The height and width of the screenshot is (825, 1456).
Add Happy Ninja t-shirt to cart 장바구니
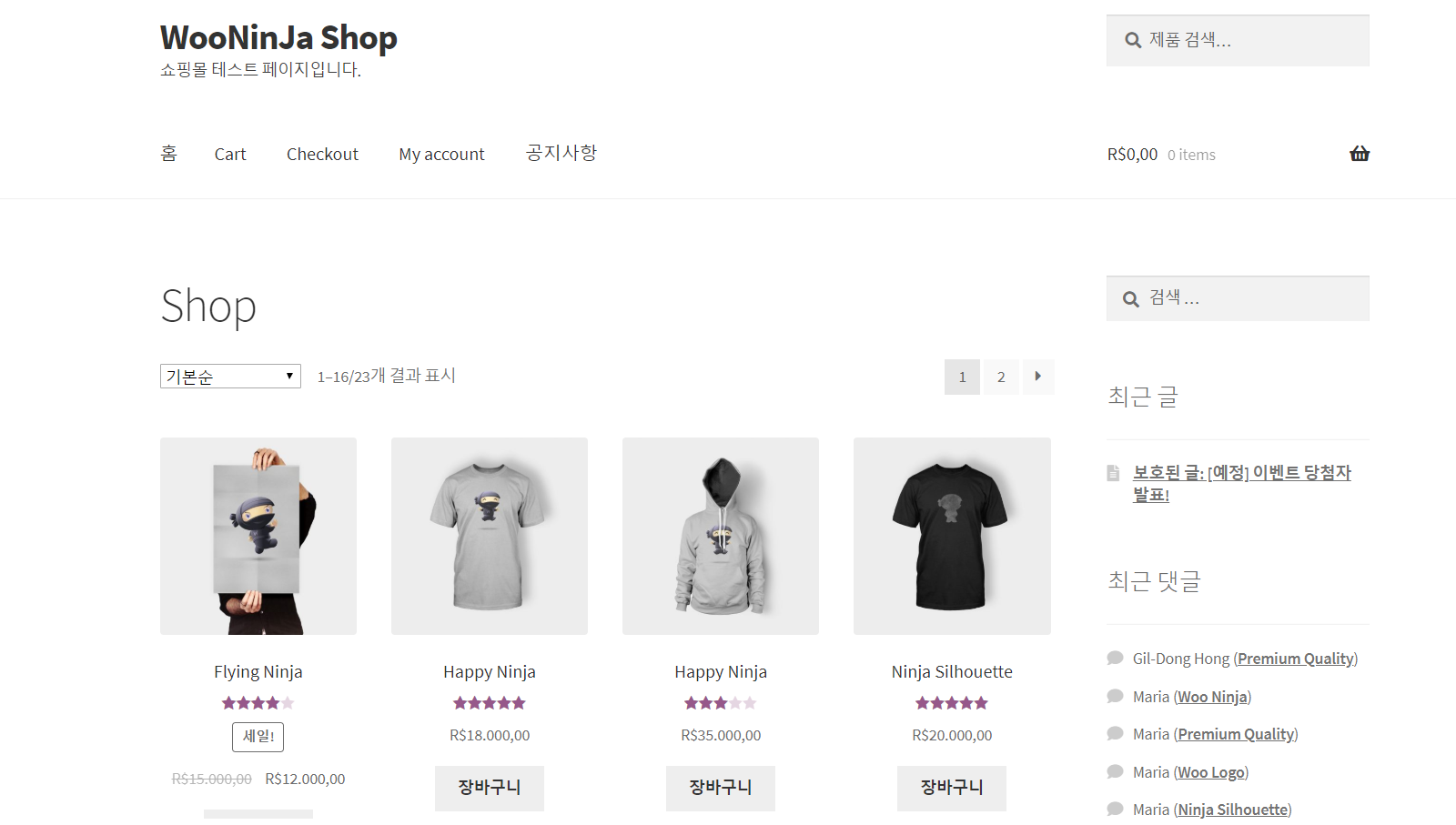(490, 788)
